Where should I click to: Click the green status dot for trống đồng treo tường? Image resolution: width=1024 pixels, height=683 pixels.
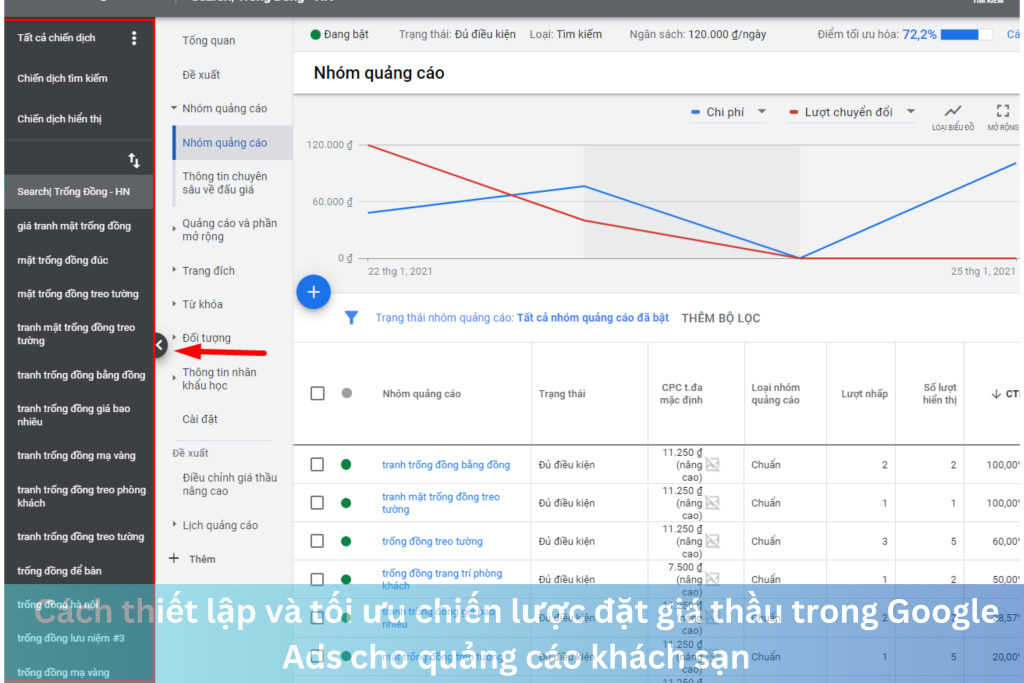coord(346,541)
